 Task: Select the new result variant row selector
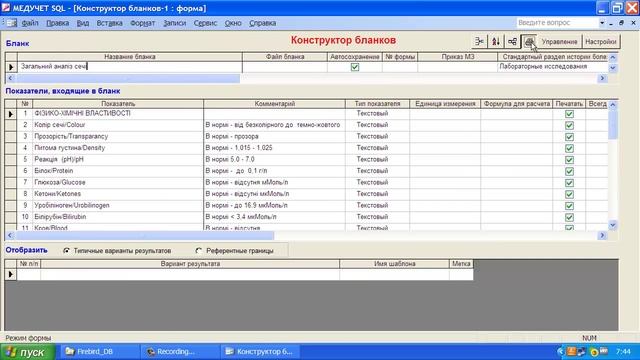[11, 275]
